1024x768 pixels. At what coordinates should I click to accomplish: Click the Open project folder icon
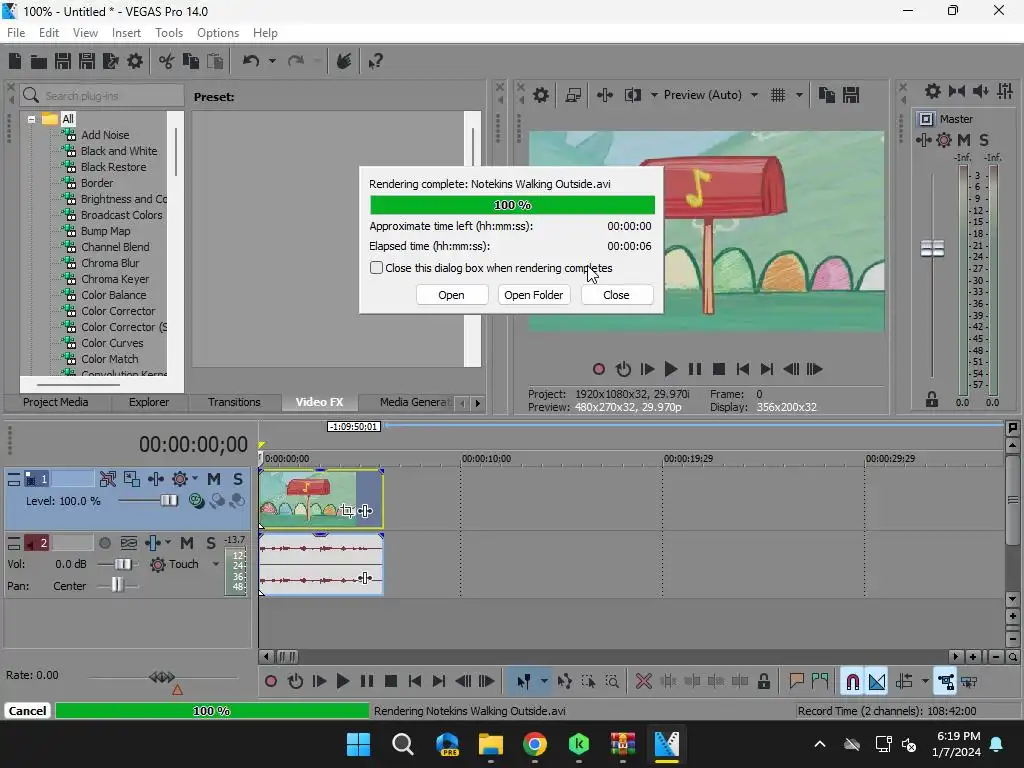[x=39, y=61]
